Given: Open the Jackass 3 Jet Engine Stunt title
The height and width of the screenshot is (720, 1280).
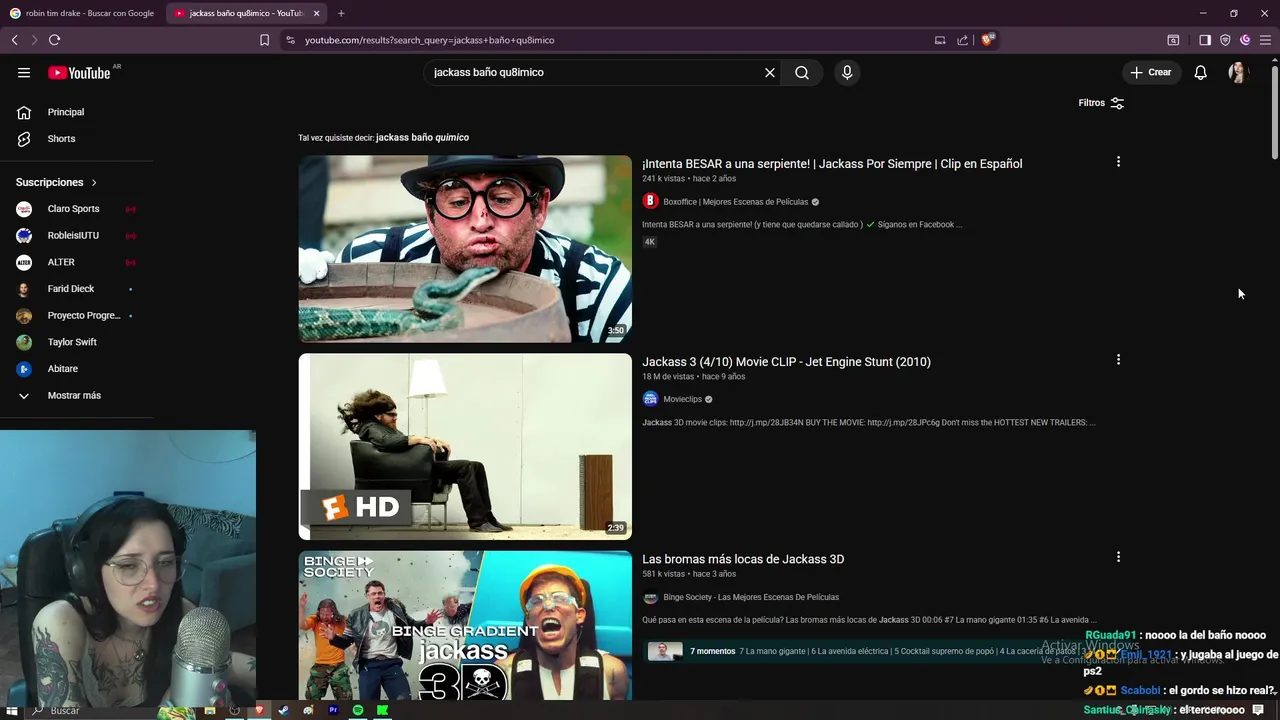Looking at the screenshot, I should (786, 362).
